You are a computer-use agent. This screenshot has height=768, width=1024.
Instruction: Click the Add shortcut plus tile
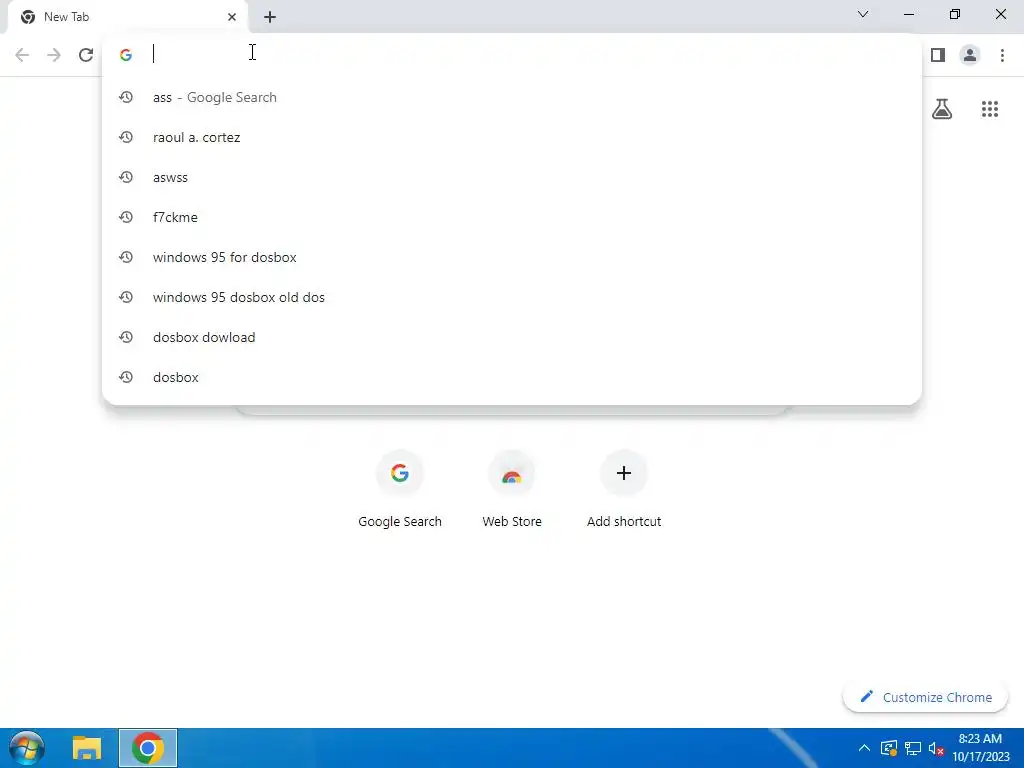tap(624, 488)
